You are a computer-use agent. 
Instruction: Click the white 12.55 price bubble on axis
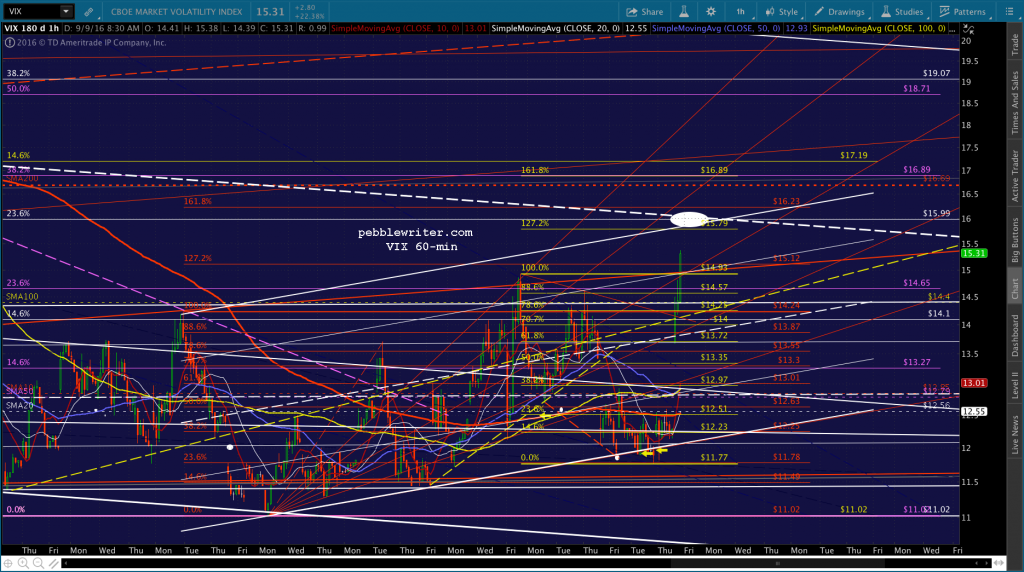coord(973,411)
